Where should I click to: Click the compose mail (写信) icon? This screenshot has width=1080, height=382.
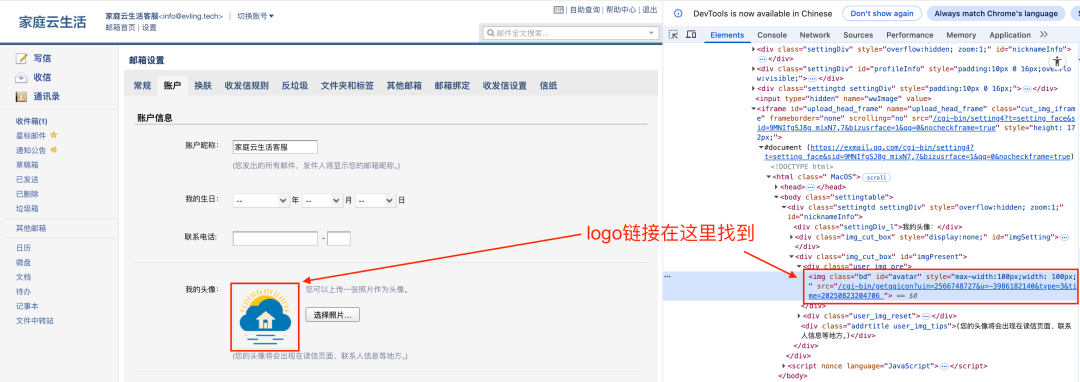[x=22, y=59]
